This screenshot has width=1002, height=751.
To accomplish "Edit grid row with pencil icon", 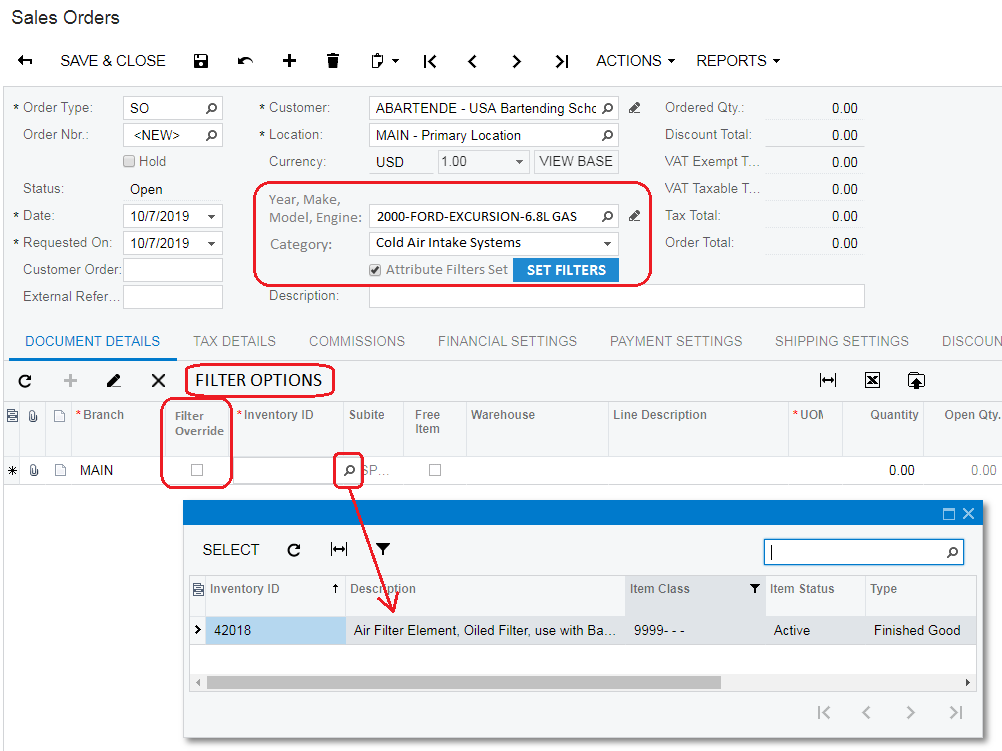I will 114,381.
